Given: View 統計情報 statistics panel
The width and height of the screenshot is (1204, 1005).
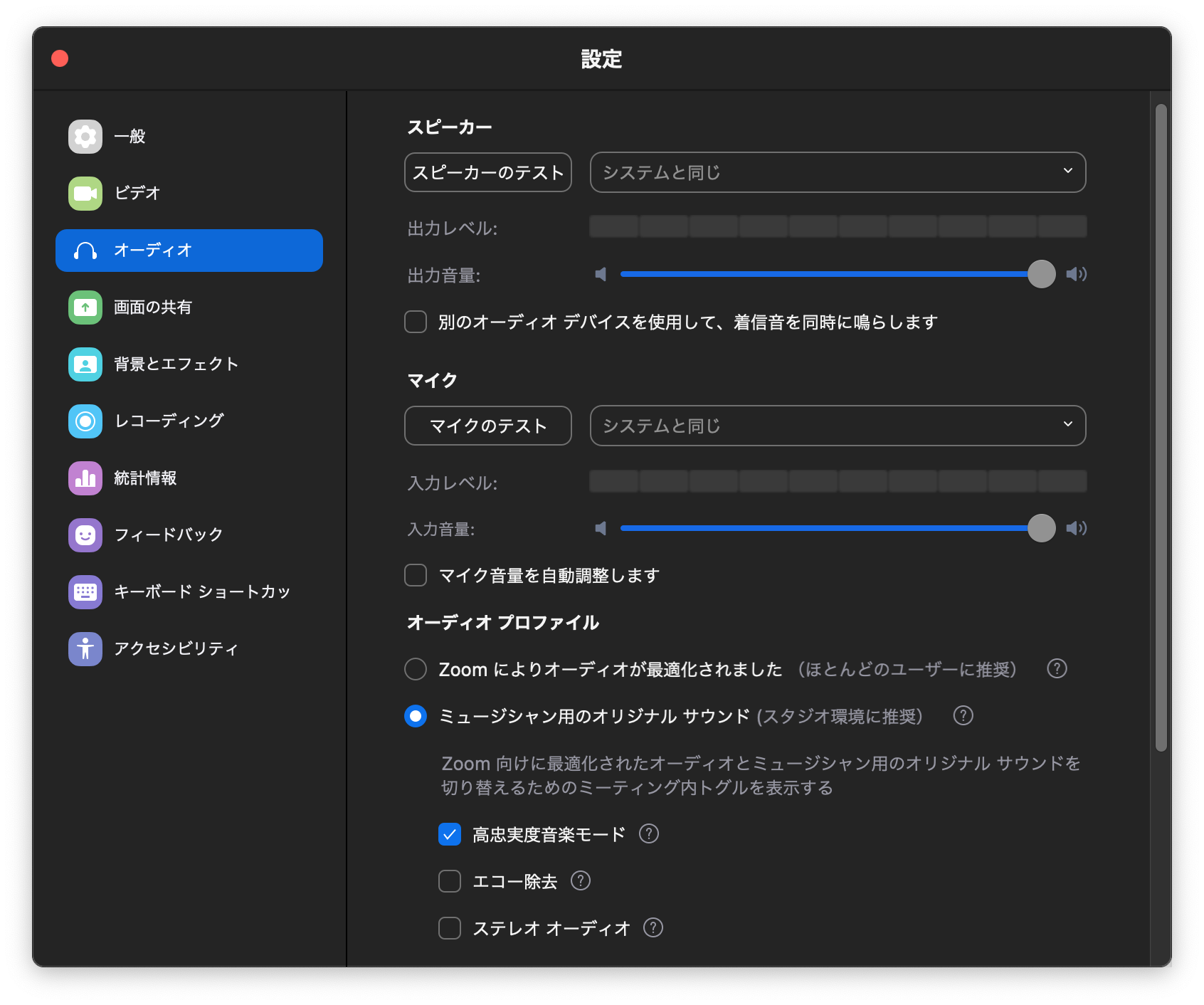Looking at the screenshot, I should [x=146, y=478].
